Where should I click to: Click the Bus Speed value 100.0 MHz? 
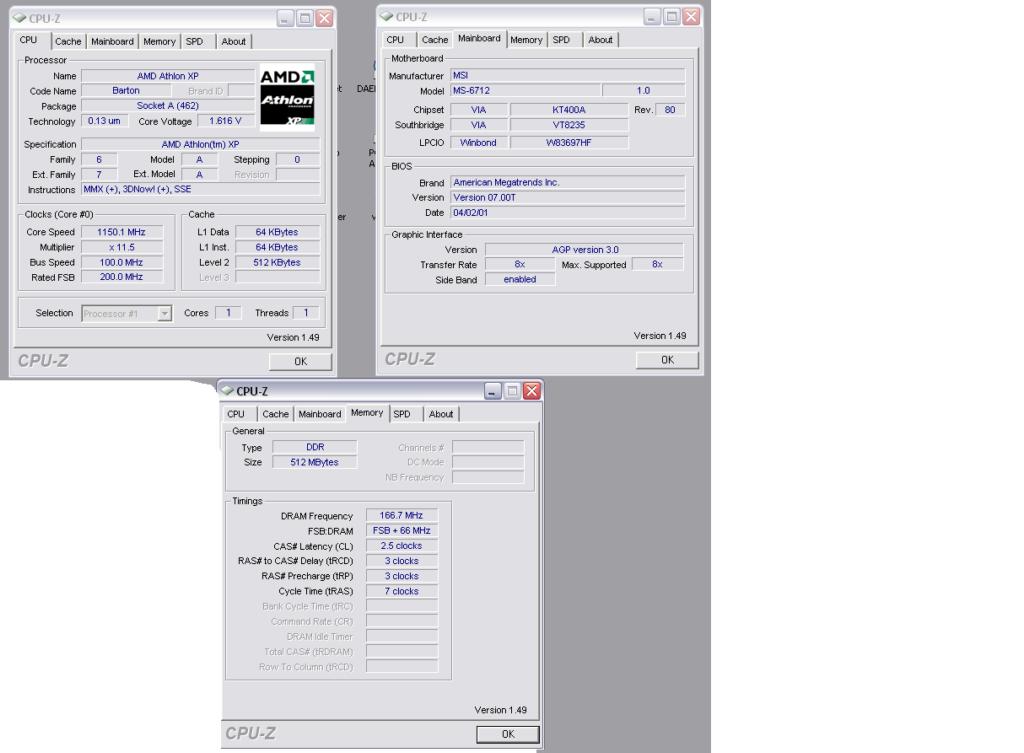pyautogui.click(x=121, y=262)
